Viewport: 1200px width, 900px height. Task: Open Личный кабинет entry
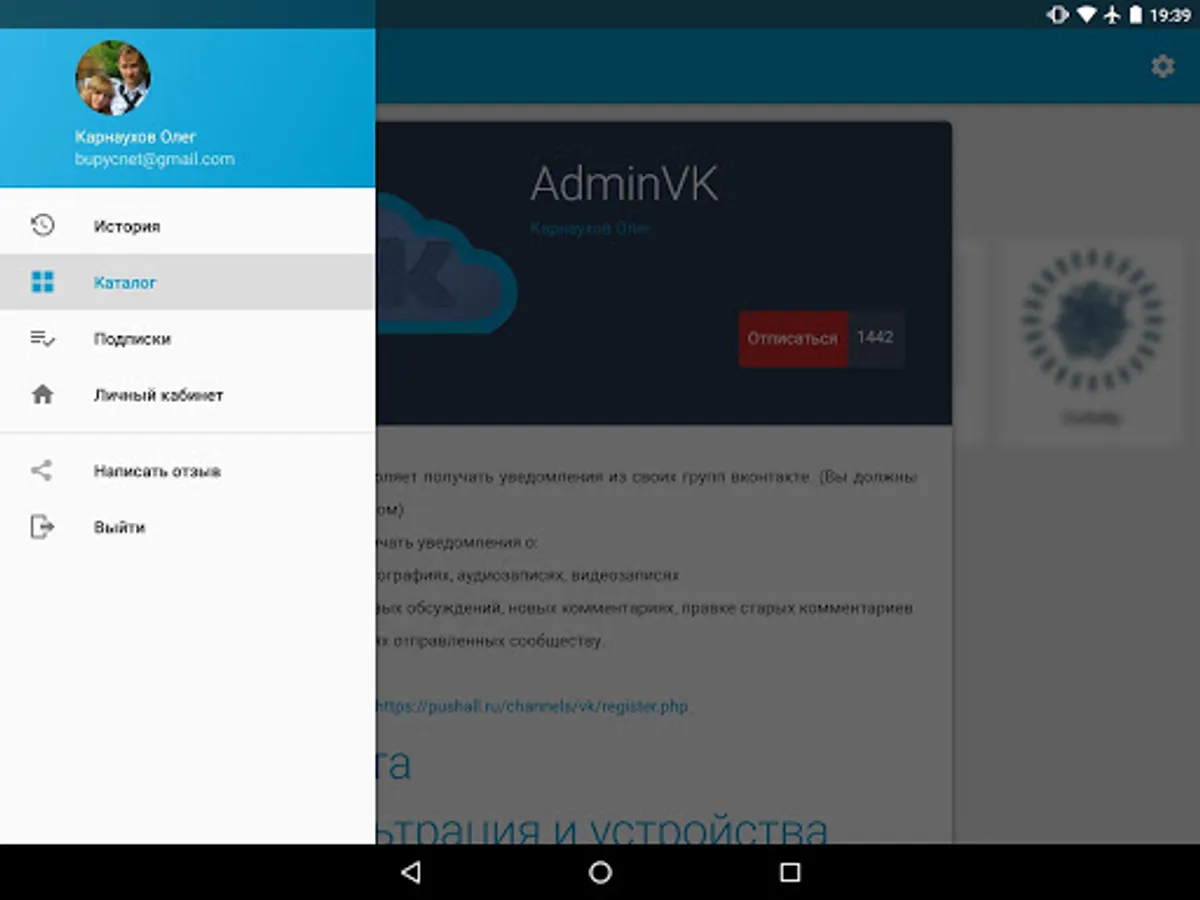click(187, 395)
